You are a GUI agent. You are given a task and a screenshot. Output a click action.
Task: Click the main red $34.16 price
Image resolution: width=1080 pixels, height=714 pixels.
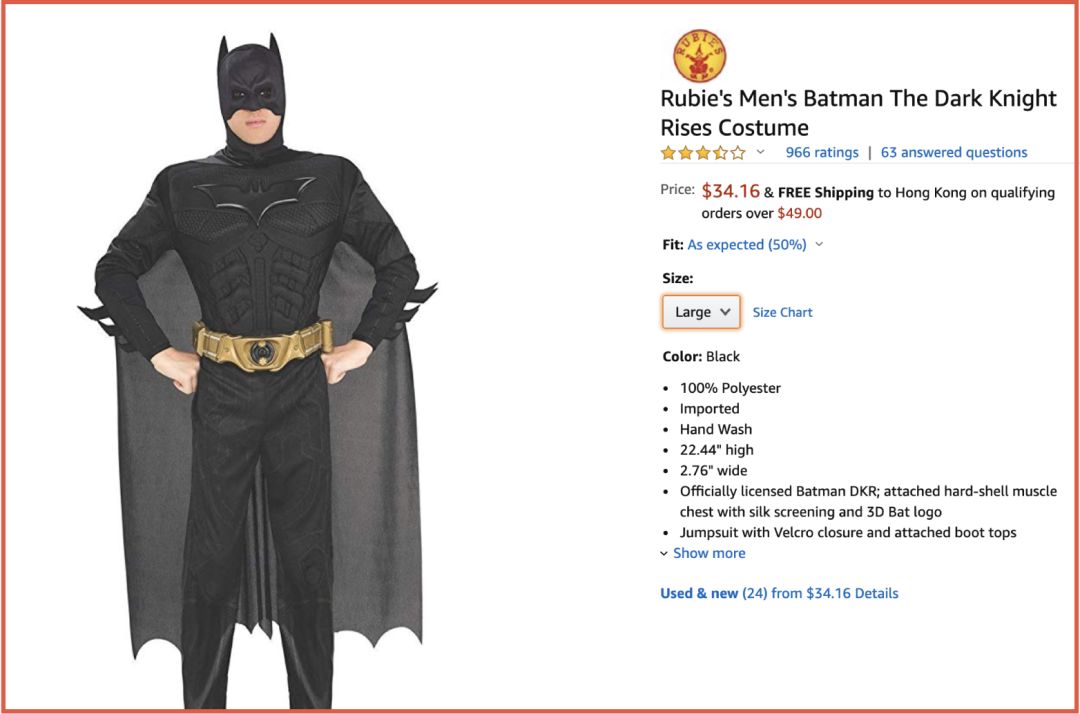click(x=731, y=191)
